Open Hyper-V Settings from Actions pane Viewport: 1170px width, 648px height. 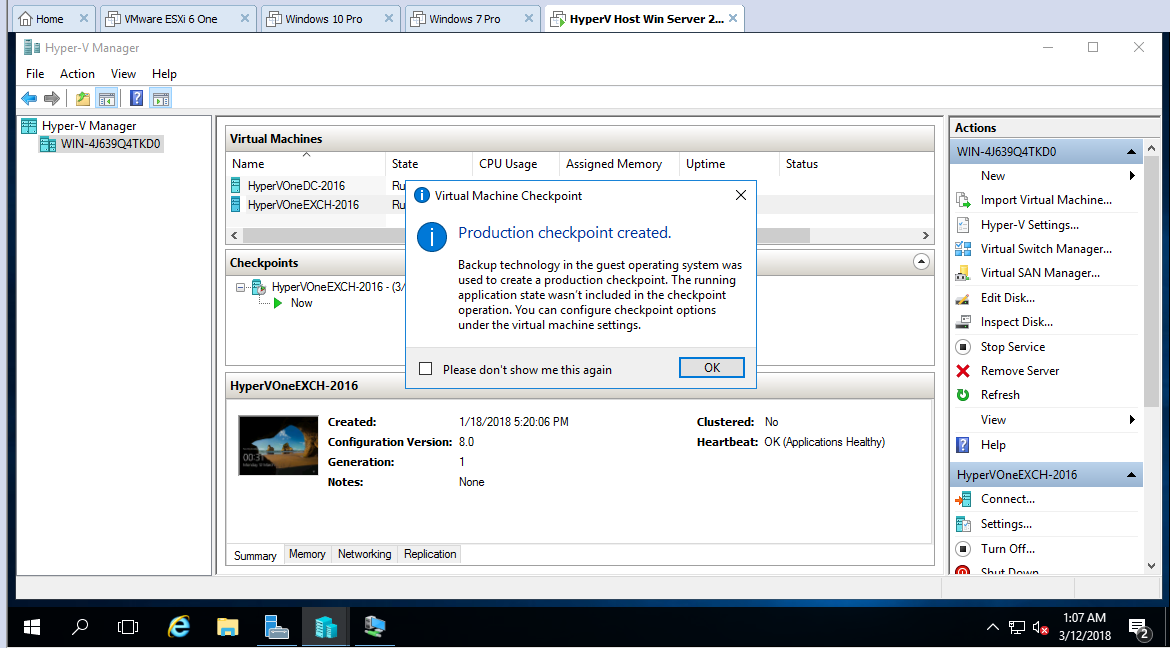click(x=1029, y=225)
